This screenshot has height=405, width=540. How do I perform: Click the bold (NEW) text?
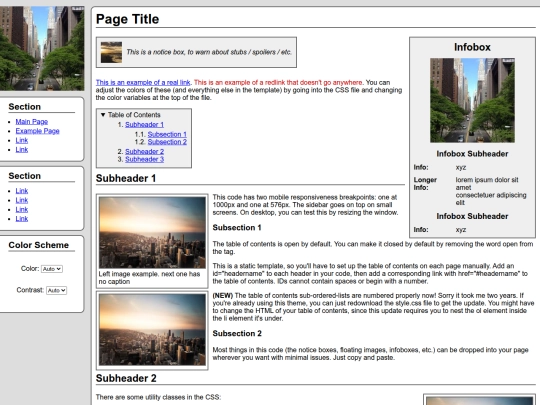222,295
